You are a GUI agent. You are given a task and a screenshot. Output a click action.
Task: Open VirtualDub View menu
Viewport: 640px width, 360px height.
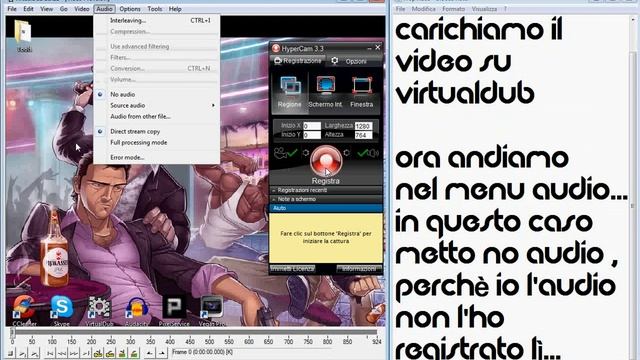point(47,9)
